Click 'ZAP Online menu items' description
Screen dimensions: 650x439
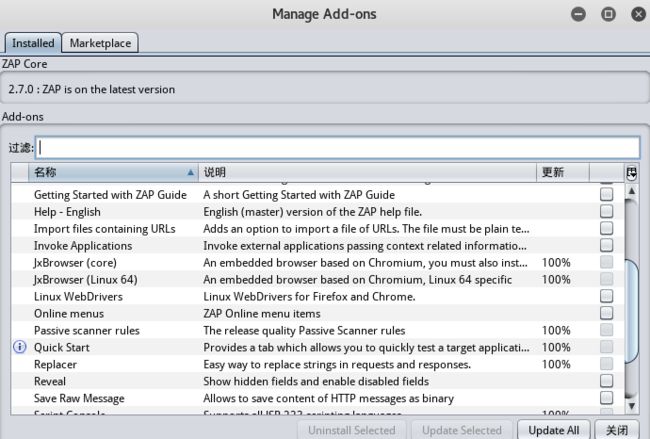[x=262, y=313]
